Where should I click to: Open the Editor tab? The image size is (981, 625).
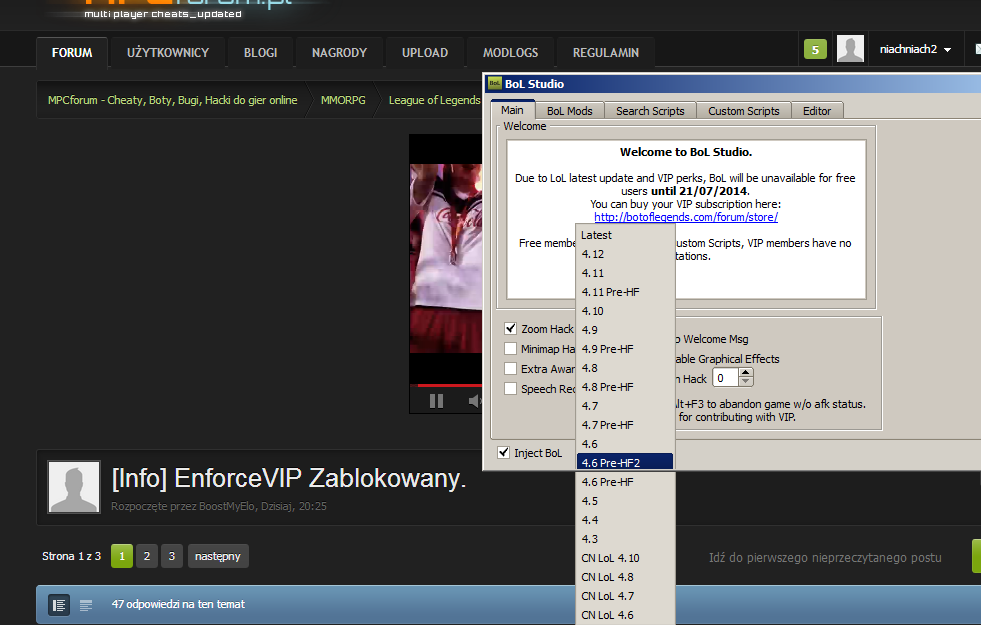tap(816, 111)
